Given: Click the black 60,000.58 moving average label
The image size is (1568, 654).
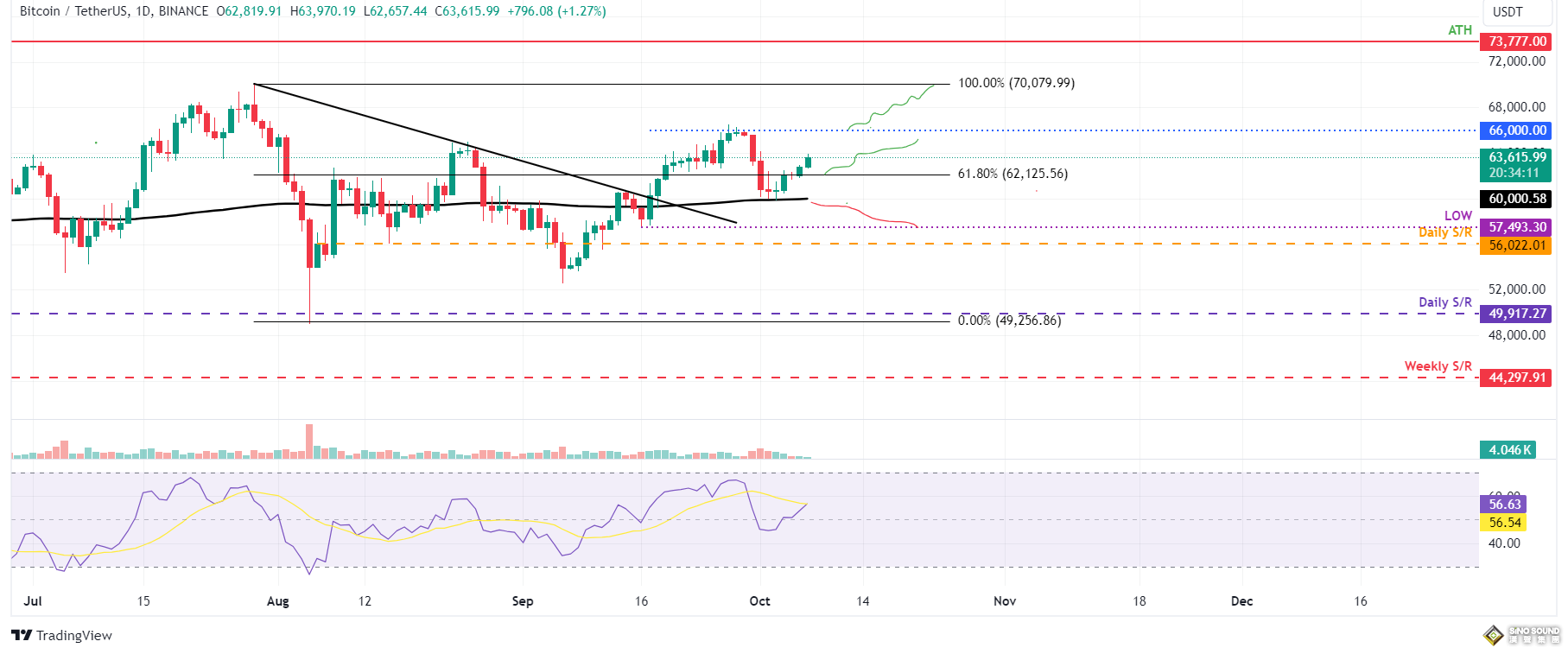Looking at the screenshot, I should pyautogui.click(x=1516, y=199).
